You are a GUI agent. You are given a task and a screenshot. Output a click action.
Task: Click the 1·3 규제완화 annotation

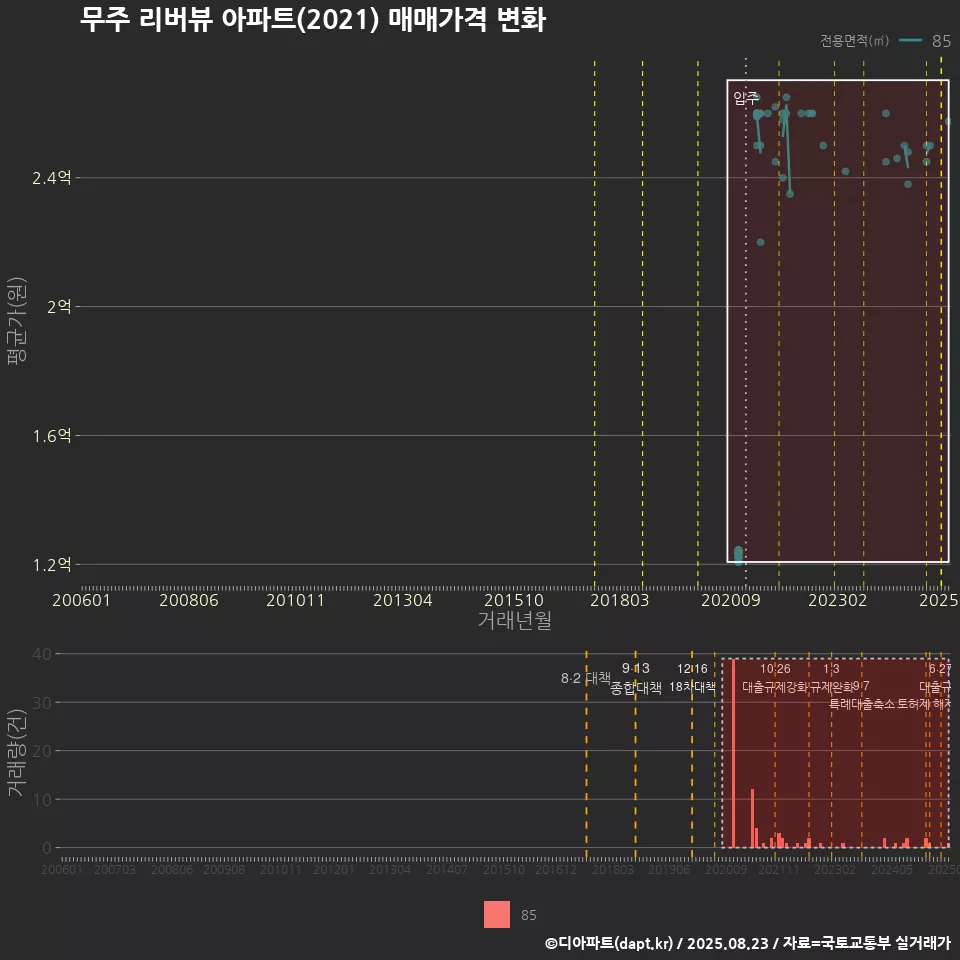tap(831, 678)
